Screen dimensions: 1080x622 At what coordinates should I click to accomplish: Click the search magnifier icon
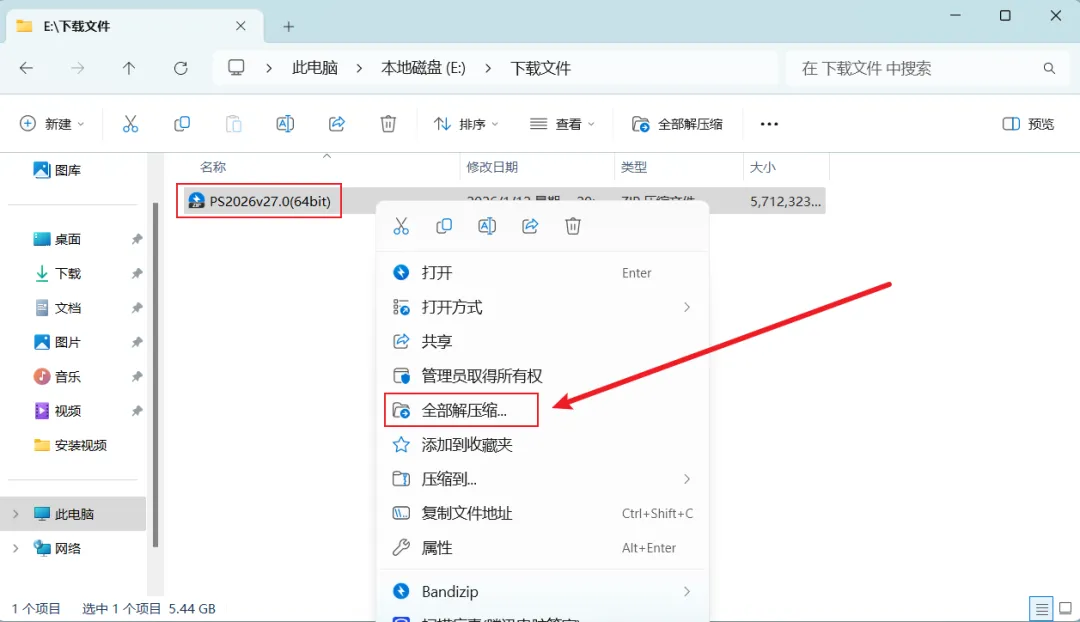coord(1049,68)
